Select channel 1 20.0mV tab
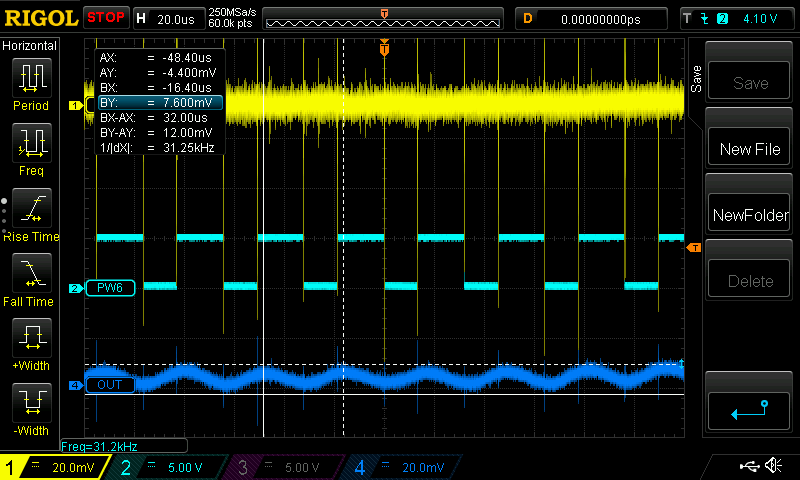The image size is (800, 480). coord(55,467)
